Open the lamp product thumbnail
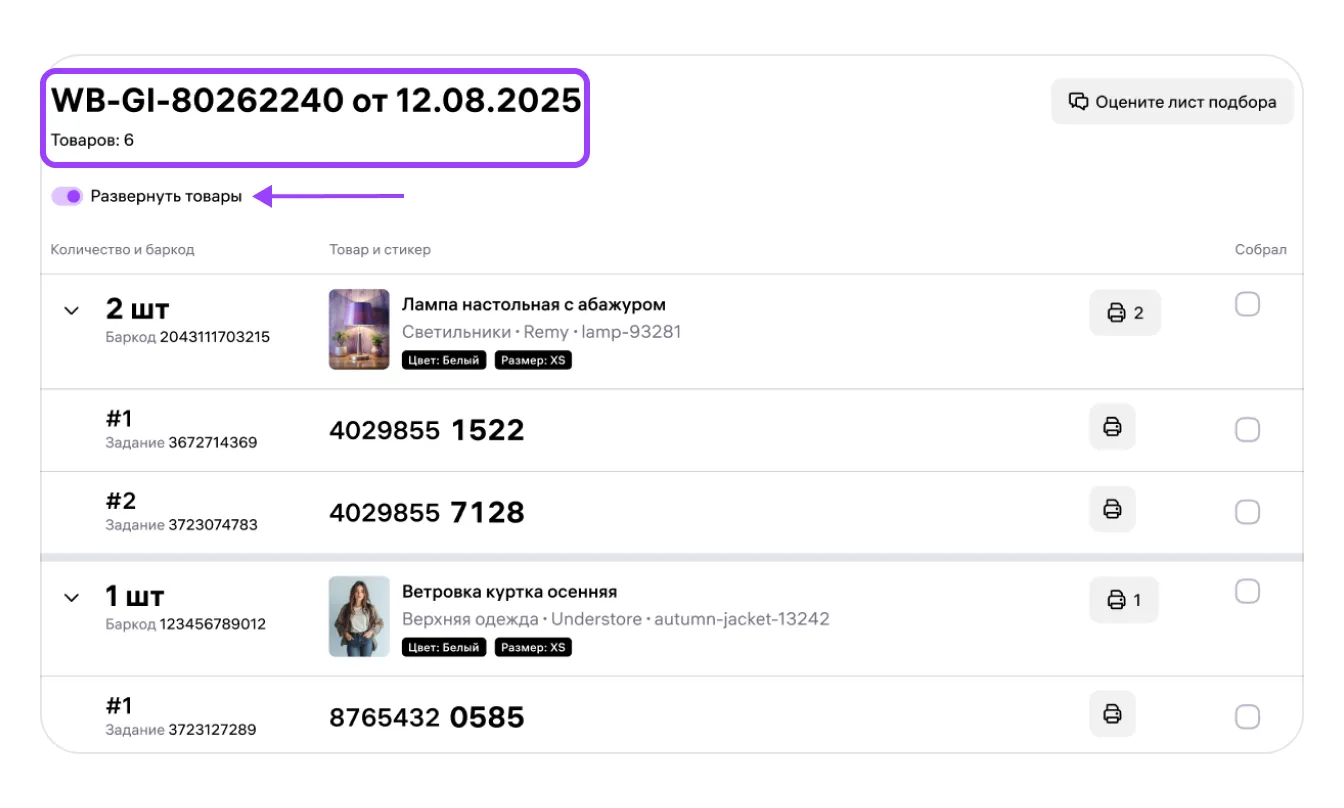The width and height of the screenshot is (1344, 808). coord(359,330)
